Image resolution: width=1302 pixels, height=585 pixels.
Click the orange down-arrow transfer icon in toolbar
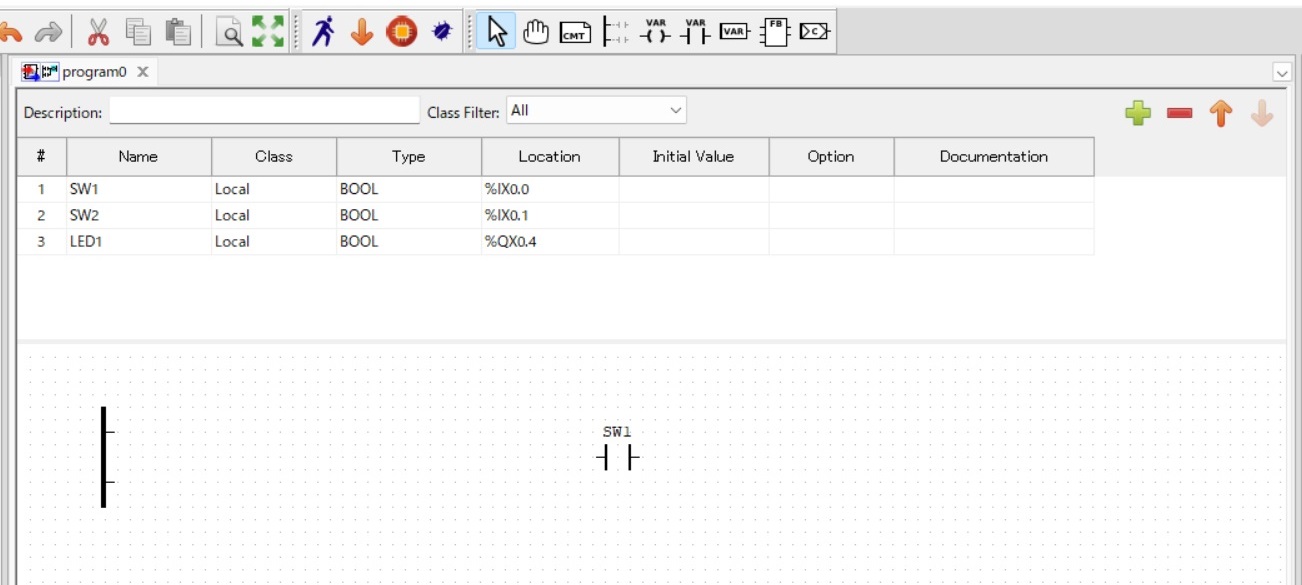(361, 33)
